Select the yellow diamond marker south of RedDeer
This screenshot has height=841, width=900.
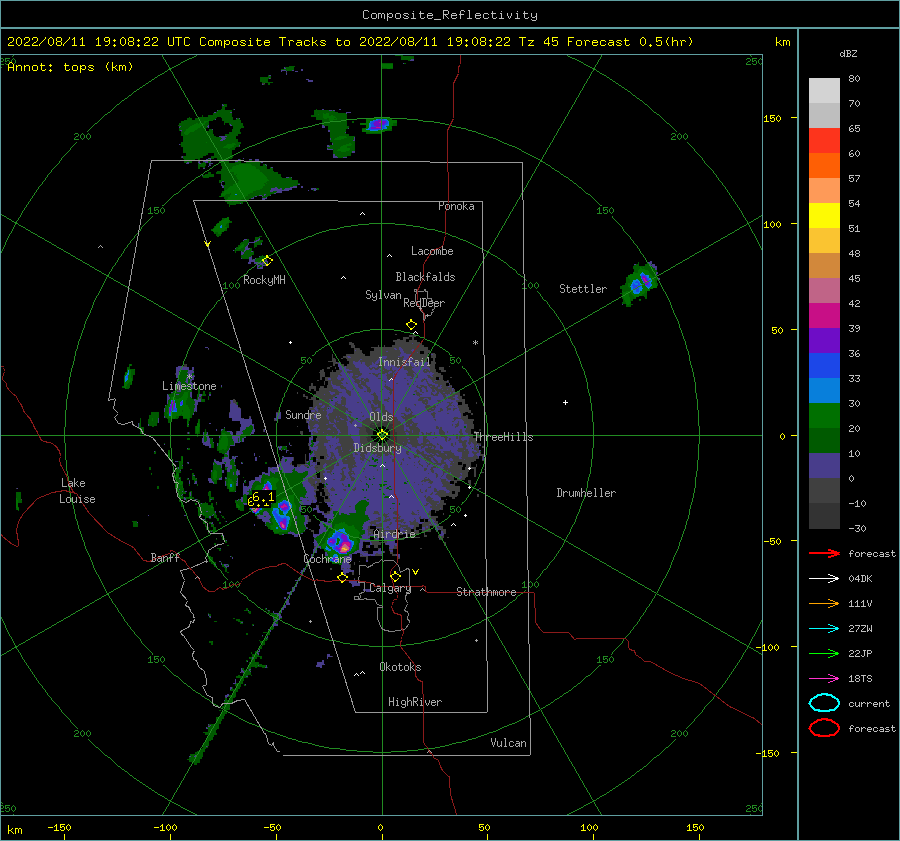[411, 325]
